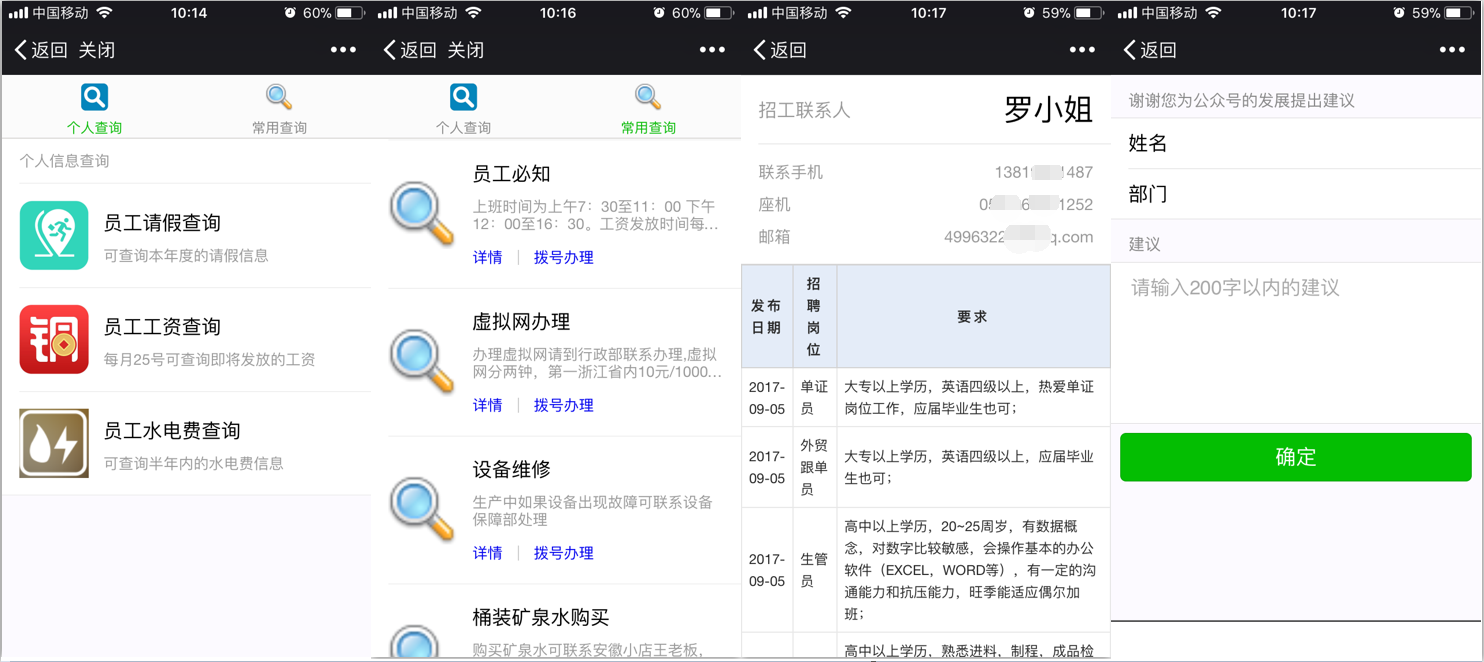Screen dimensions: 1484x662
Task: Open 详情 link under 设备维修
Action: (487, 553)
